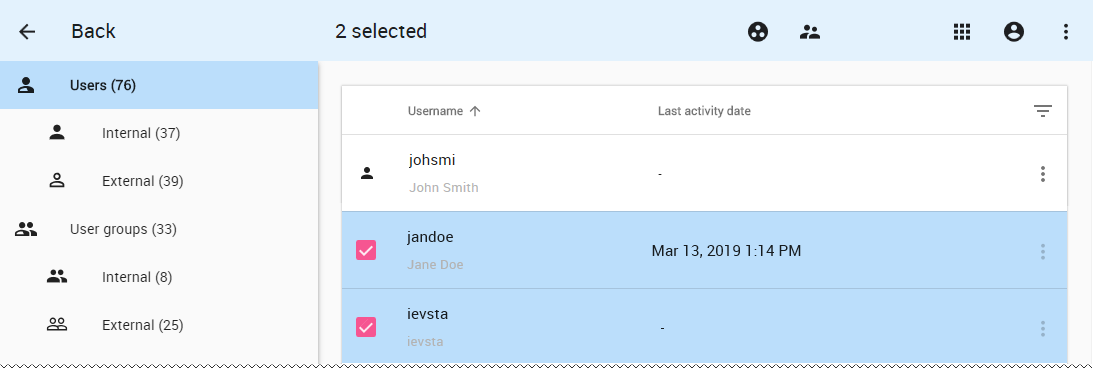
Task: Open the ievsta row actions menu
Action: (1042, 328)
